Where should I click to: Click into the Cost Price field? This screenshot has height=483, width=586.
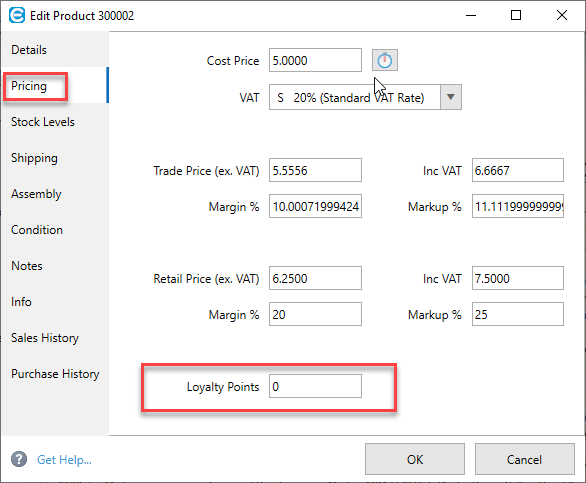coord(315,60)
